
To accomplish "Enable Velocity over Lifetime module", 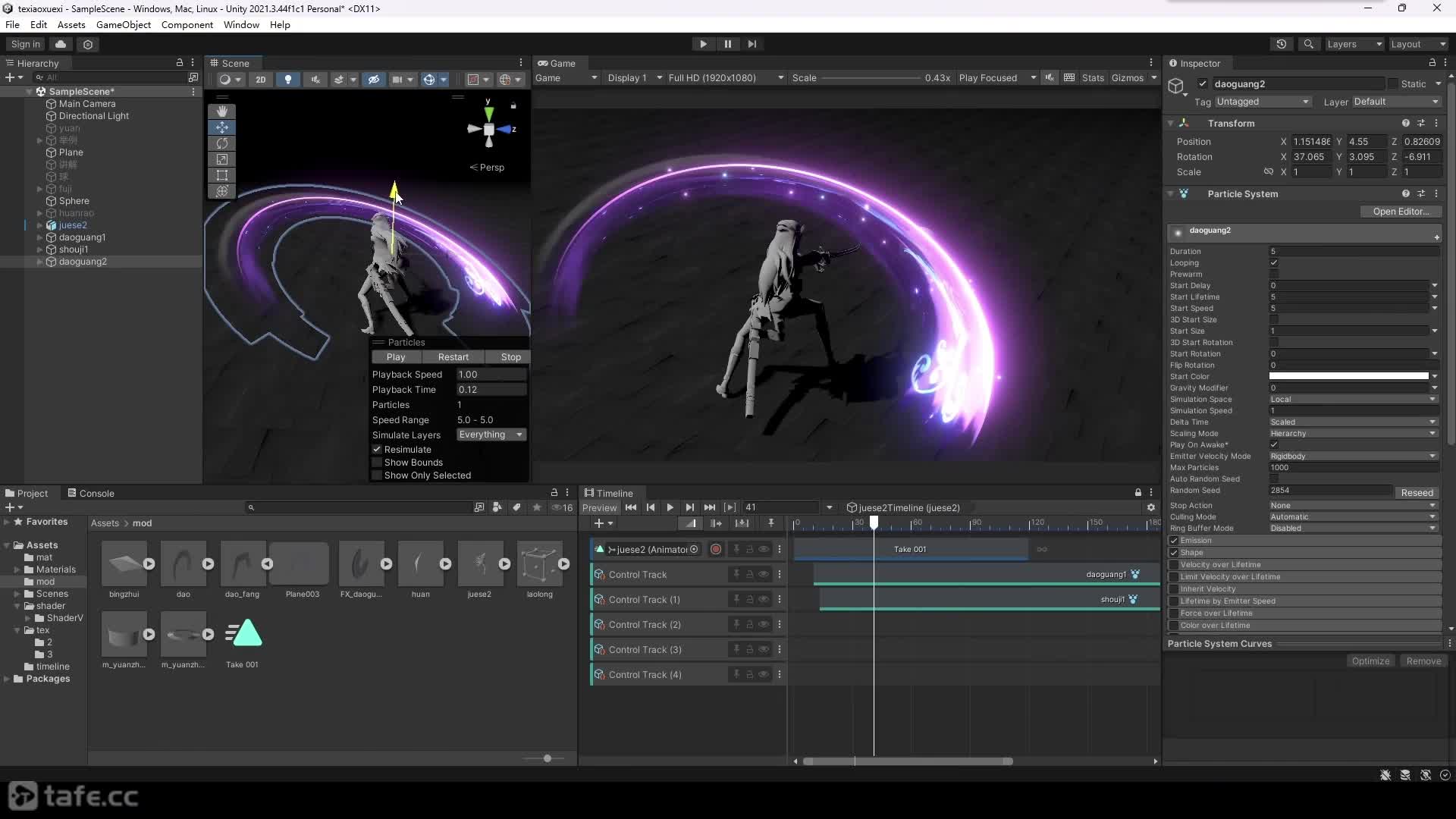I will click(x=1174, y=565).
